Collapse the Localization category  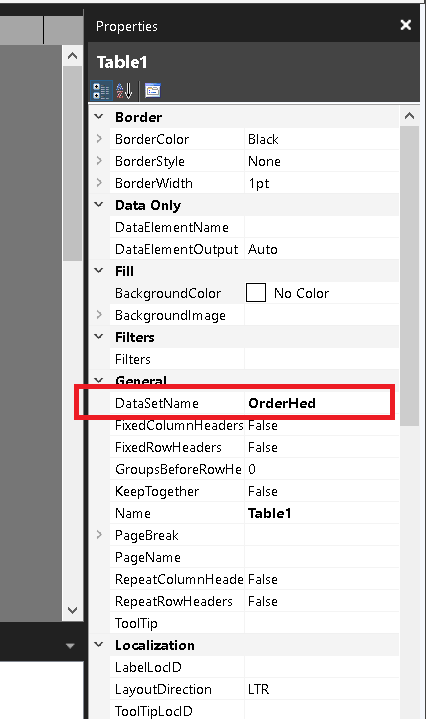(99, 645)
